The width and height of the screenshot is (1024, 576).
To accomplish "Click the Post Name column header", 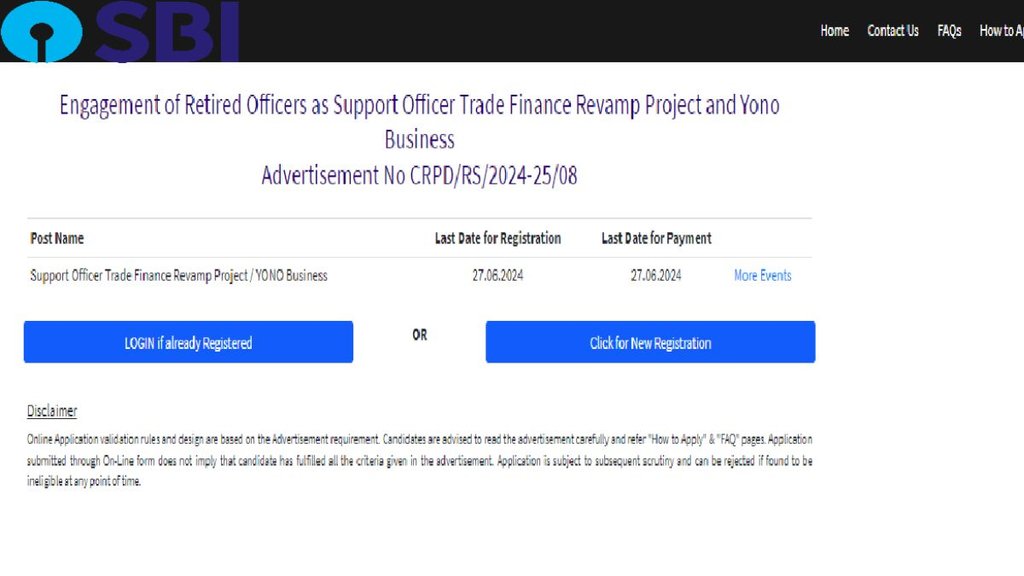I will pyautogui.click(x=57, y=238).
